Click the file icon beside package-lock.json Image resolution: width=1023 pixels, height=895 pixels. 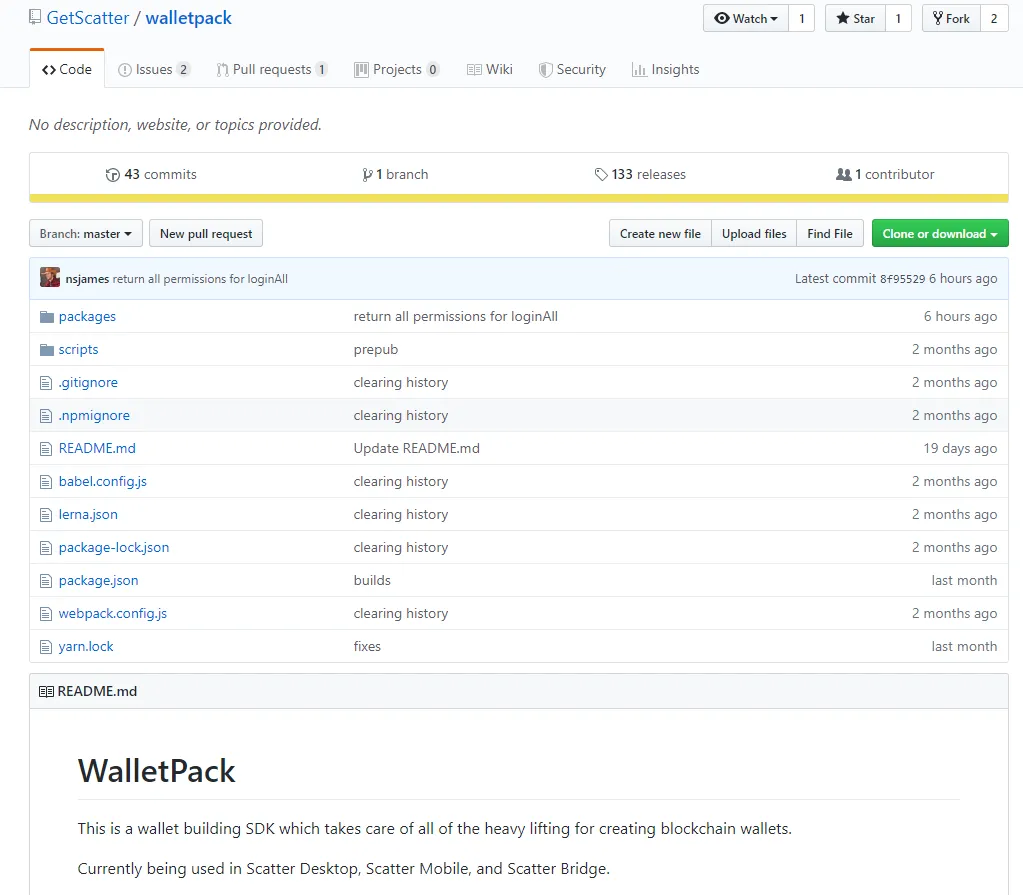point(46,548)
